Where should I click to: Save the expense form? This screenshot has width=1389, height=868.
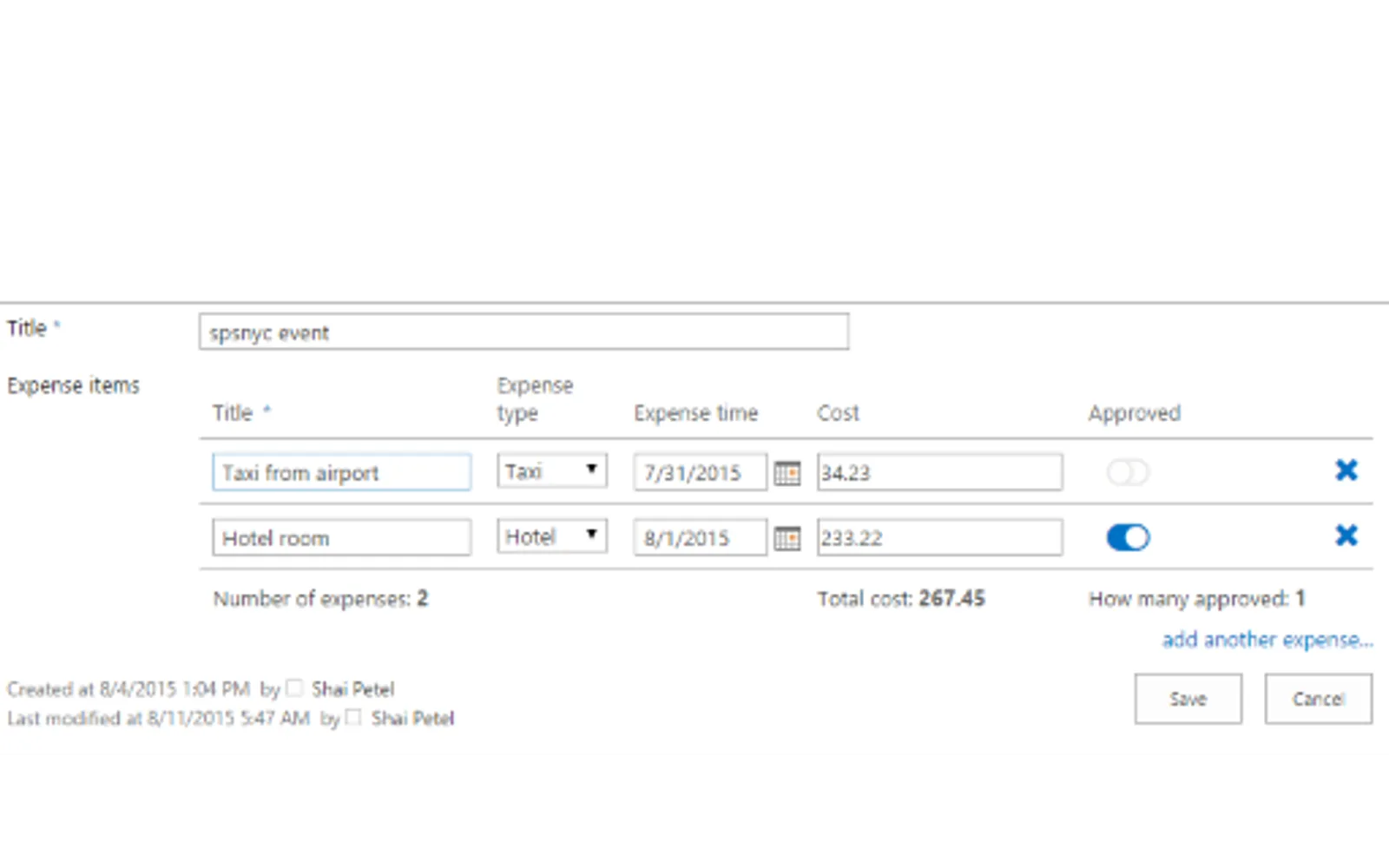1188,699
